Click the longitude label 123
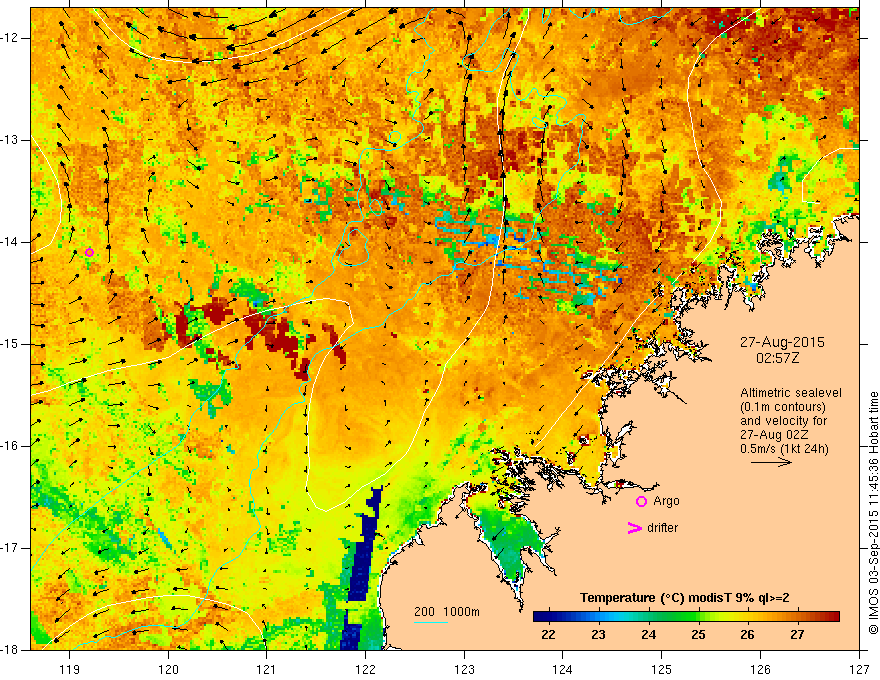Image resolution: width=880 pixels, height=680 pixels. coord(464,669)
